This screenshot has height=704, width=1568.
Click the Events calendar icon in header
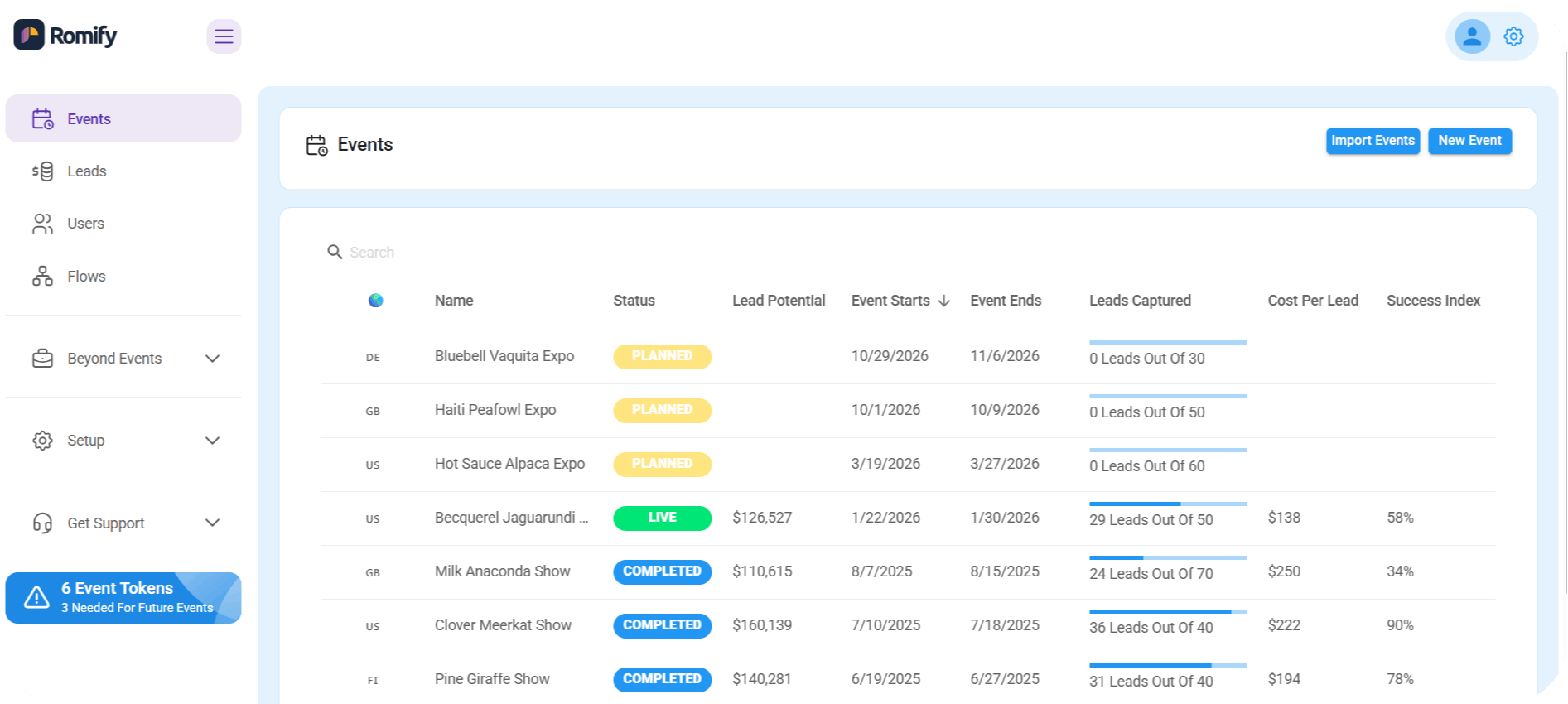[316, 146]
